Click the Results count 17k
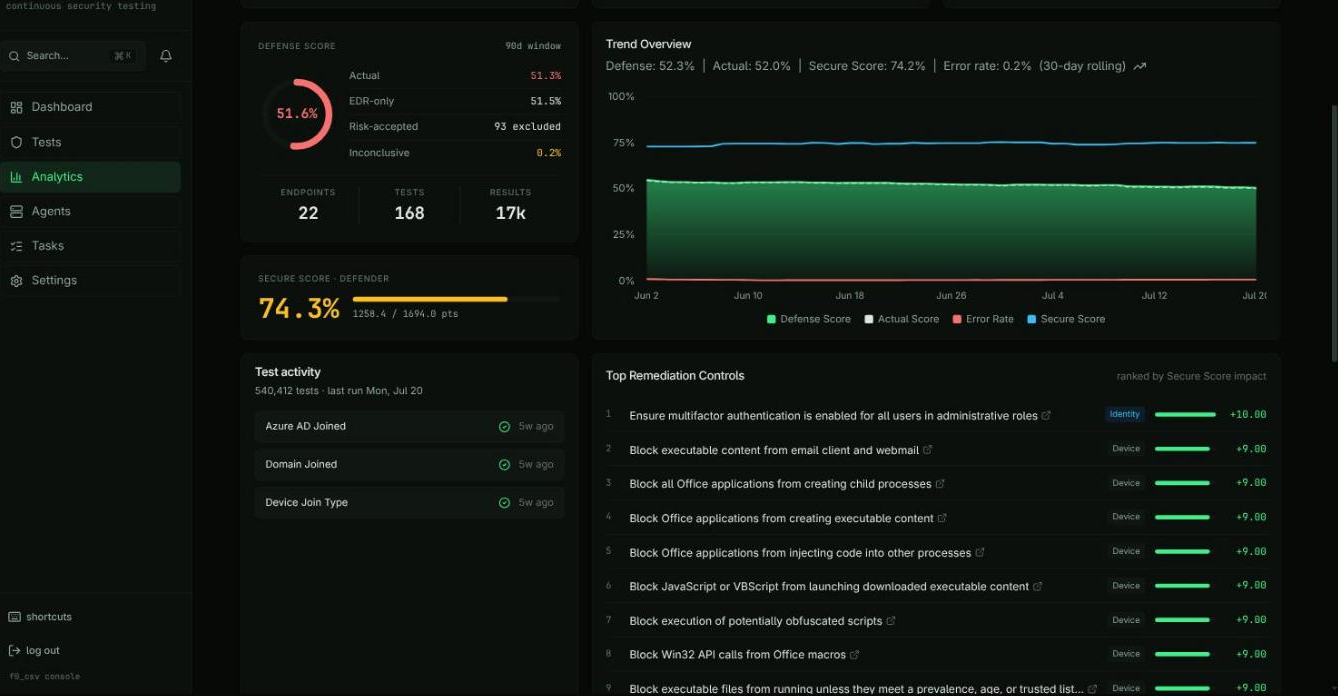 point(510,213)
